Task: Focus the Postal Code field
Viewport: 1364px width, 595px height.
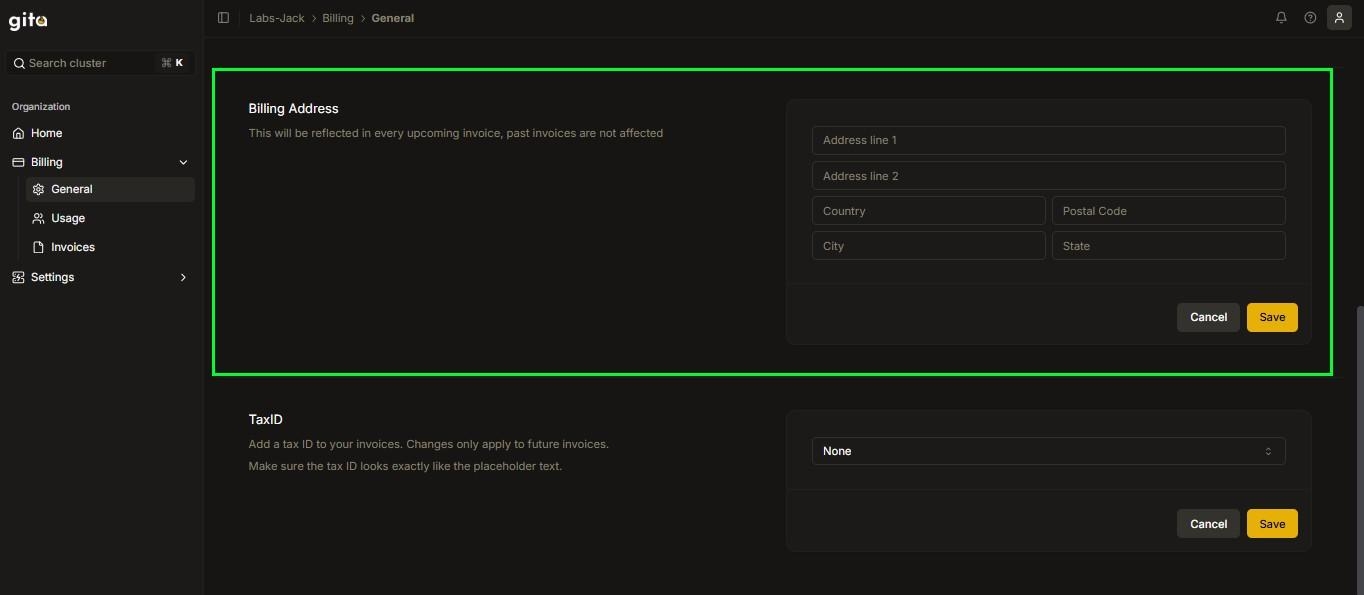Action: [1168, 211]
